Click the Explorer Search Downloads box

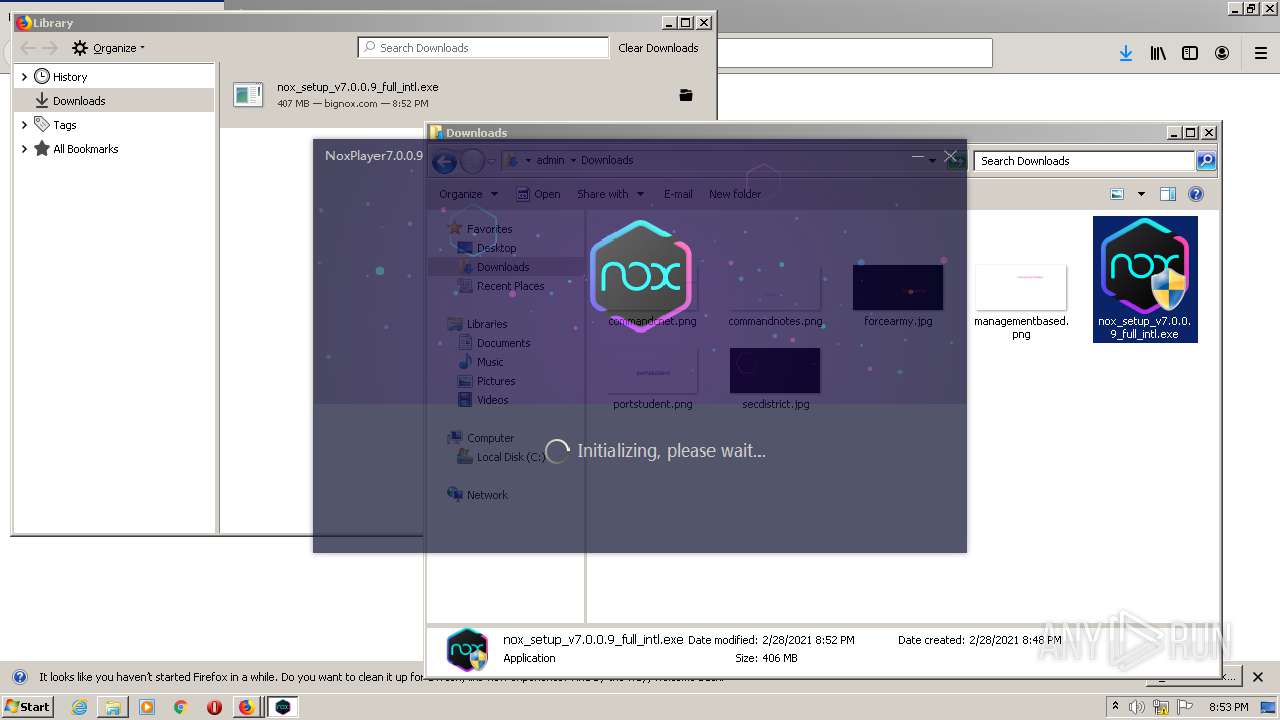tap(1085, 161)
